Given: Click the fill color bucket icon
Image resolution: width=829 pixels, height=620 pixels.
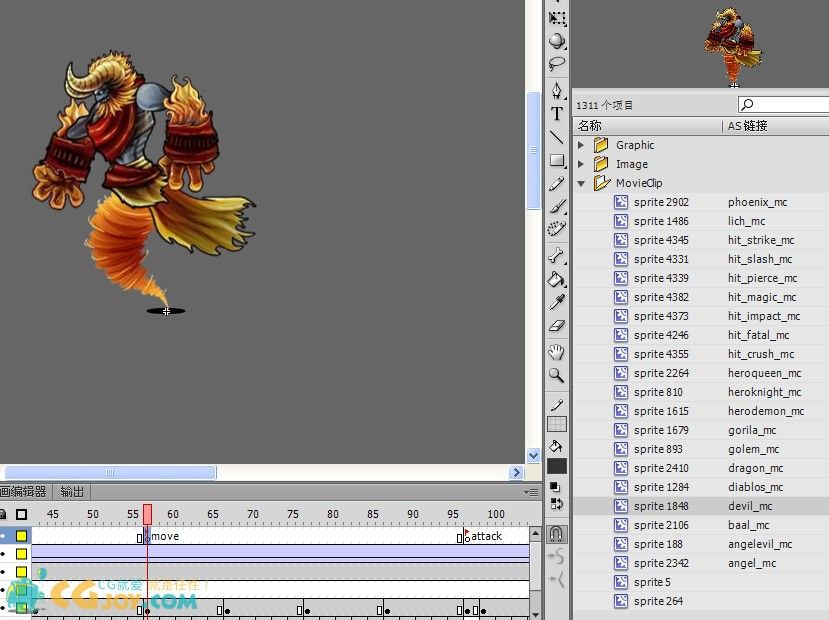Looking at the screenshot, I should [x=556, y=447].
